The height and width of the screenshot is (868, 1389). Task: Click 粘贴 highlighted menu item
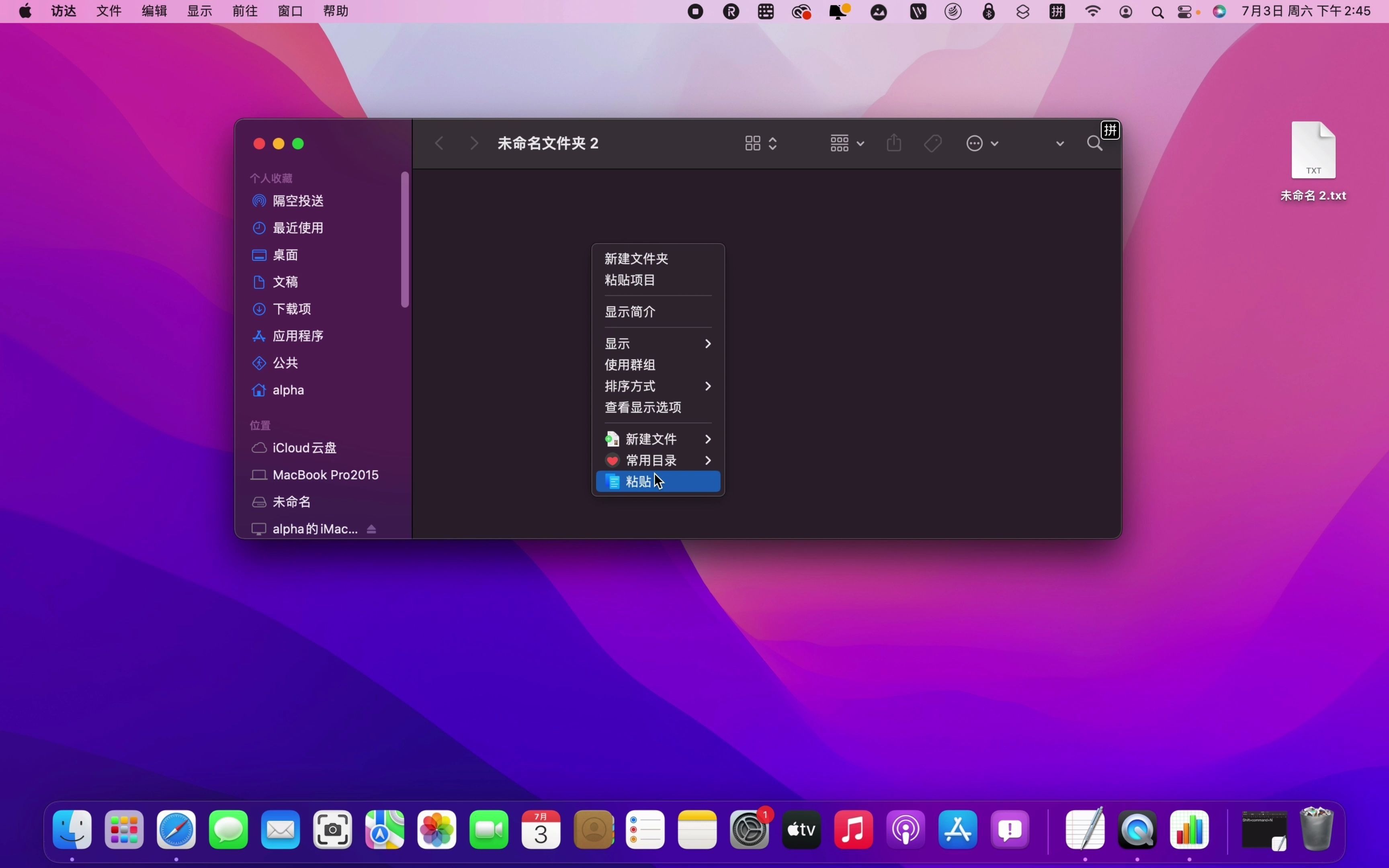(x=658, y=481)
